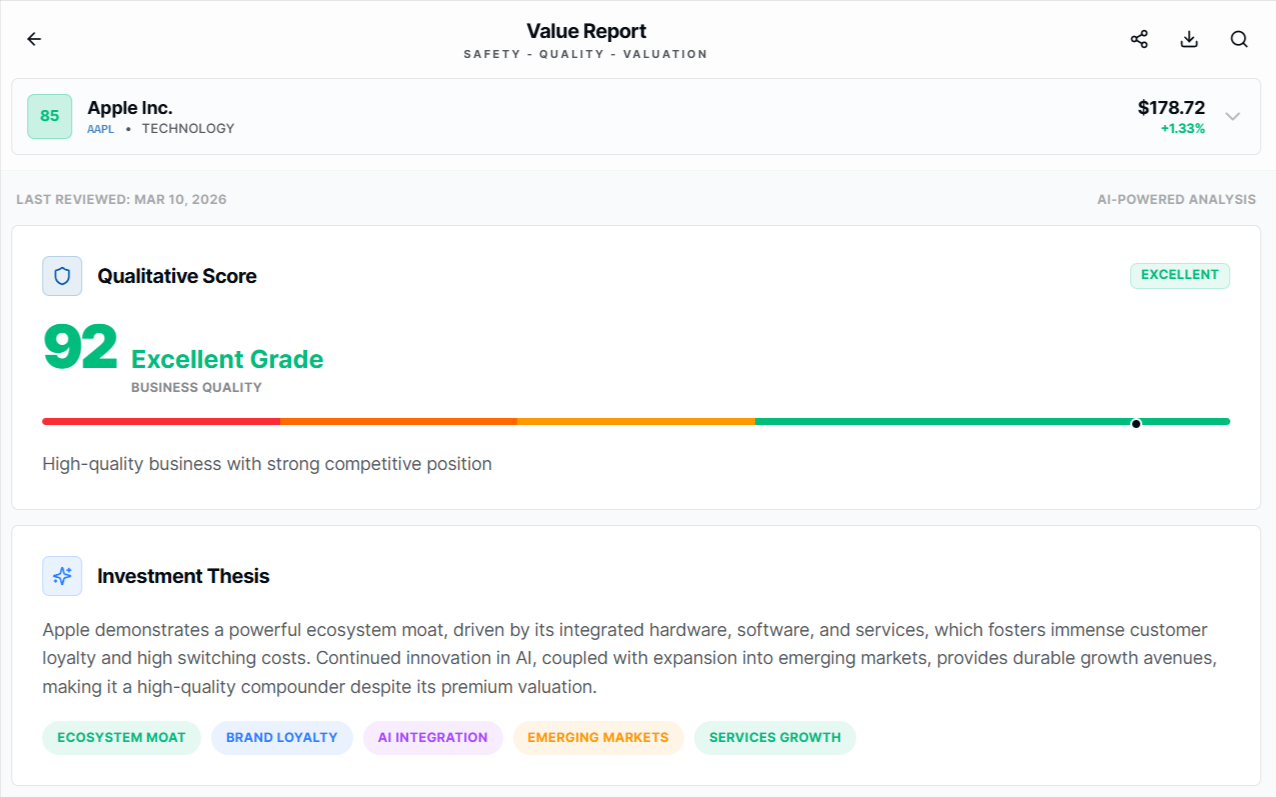Click the Value Report title
The height and width of the screenshot is (797, 1276).
[587, 31]
